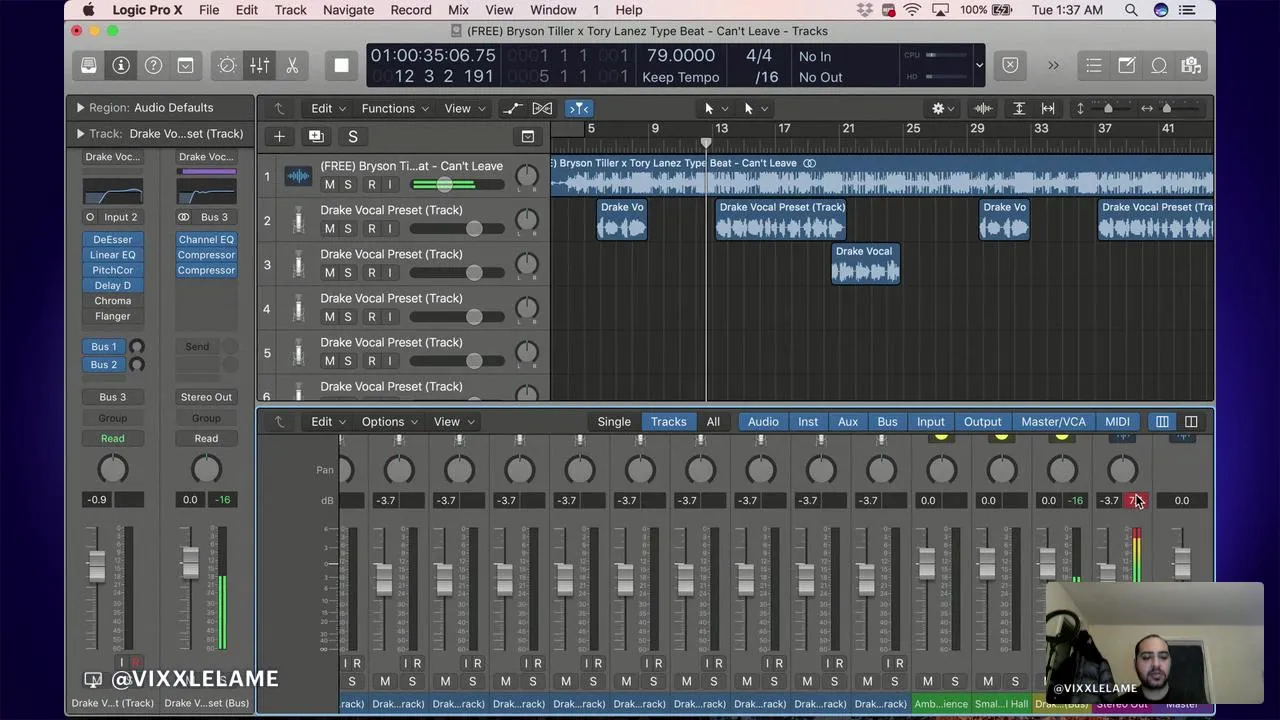The image size is (1280, 720).
Task: Switch mixer to Single view
Action: [x=614, y=421]
